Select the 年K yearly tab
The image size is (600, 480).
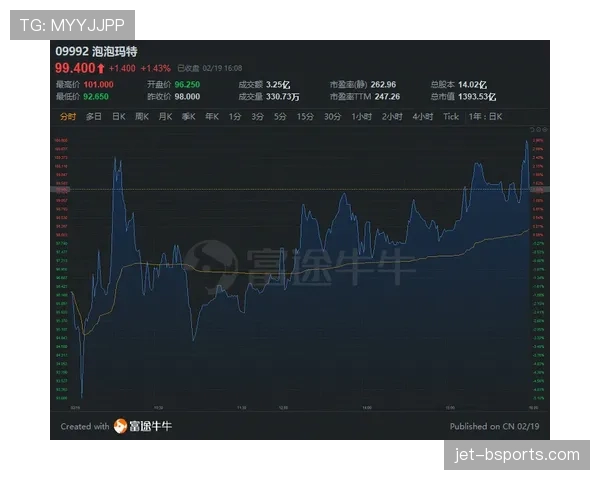pos(212,116)
